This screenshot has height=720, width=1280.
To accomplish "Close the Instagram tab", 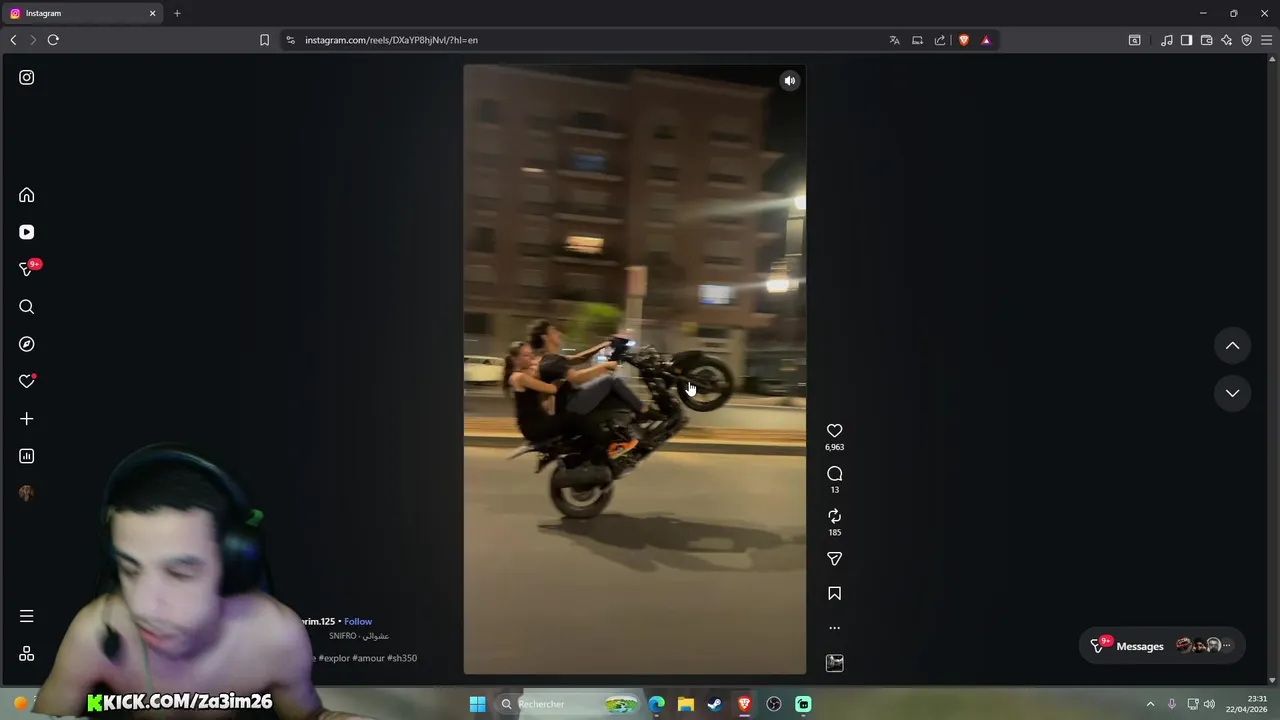I will click(x=152, y=13).
